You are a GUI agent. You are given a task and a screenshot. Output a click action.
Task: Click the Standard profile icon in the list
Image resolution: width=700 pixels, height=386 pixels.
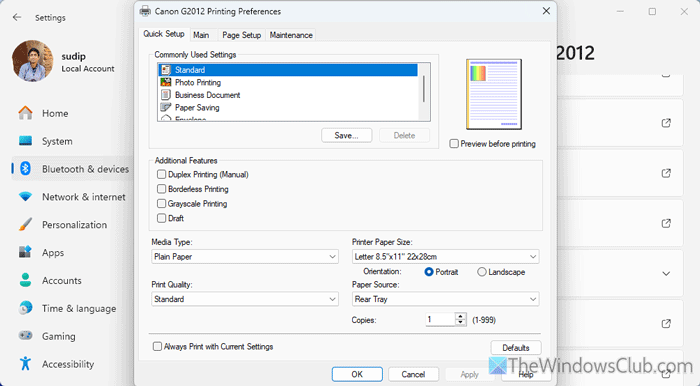pyautogui.click(x=166, y=70)
